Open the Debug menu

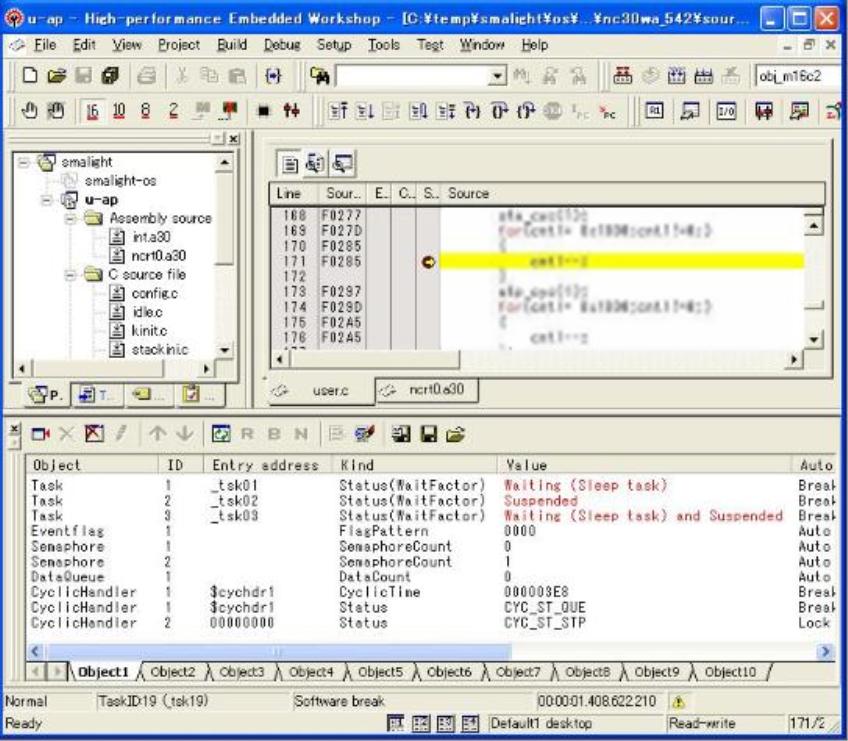pos(281,45)
